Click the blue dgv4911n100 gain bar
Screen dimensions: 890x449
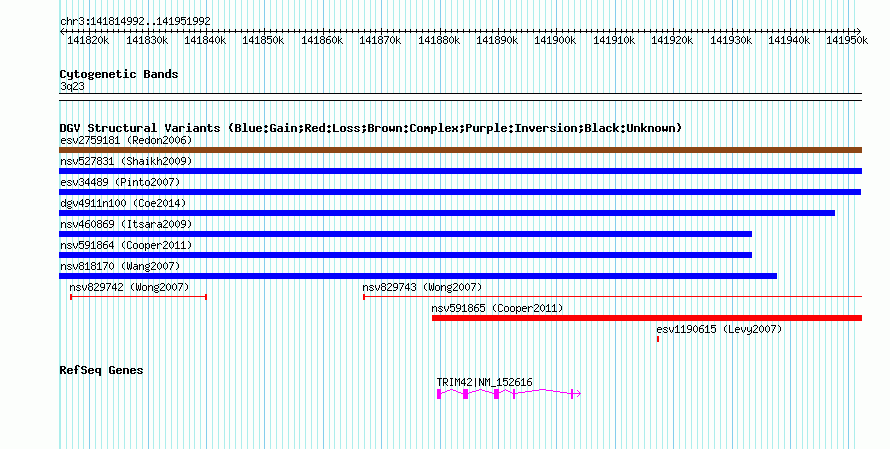pos(447,213)
